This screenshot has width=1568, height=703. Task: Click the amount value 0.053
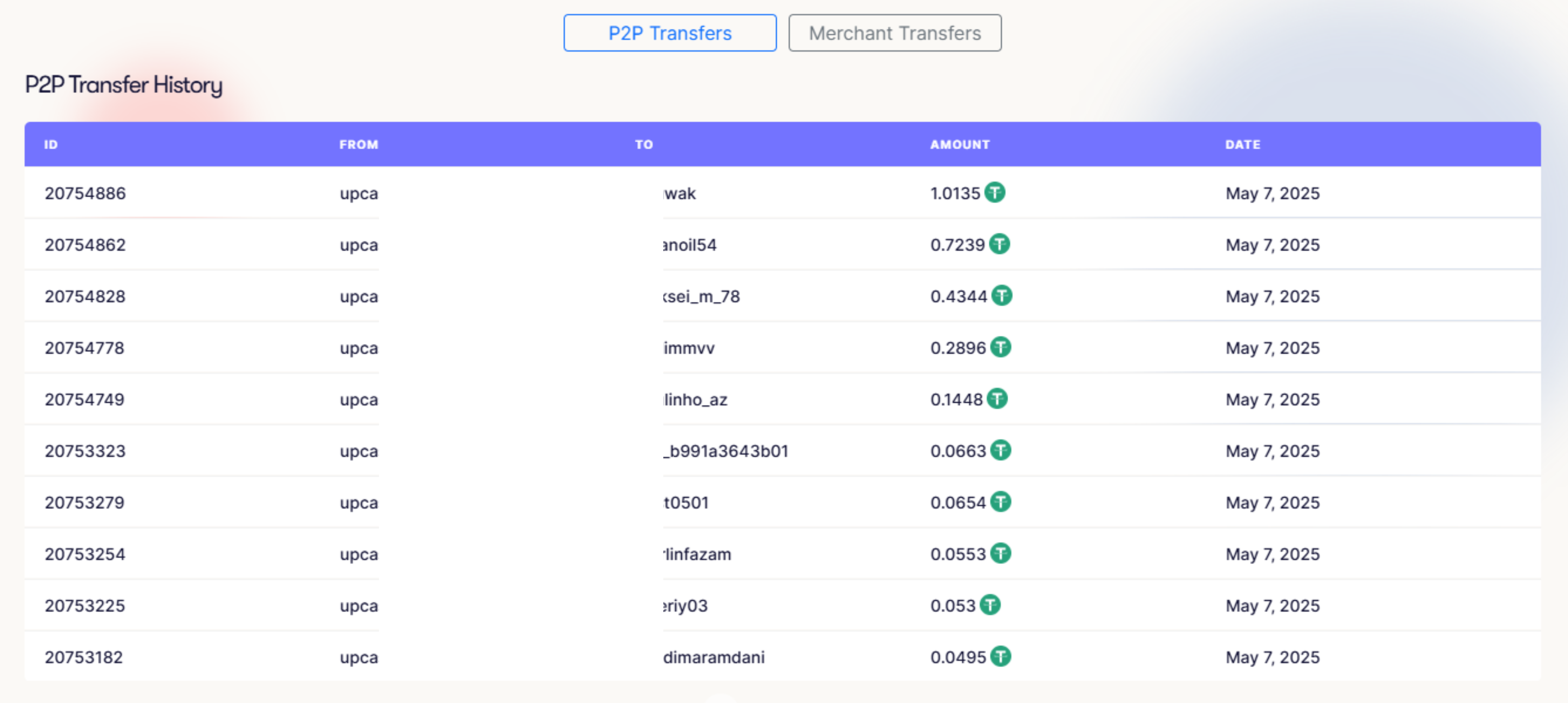coord(953,606)
